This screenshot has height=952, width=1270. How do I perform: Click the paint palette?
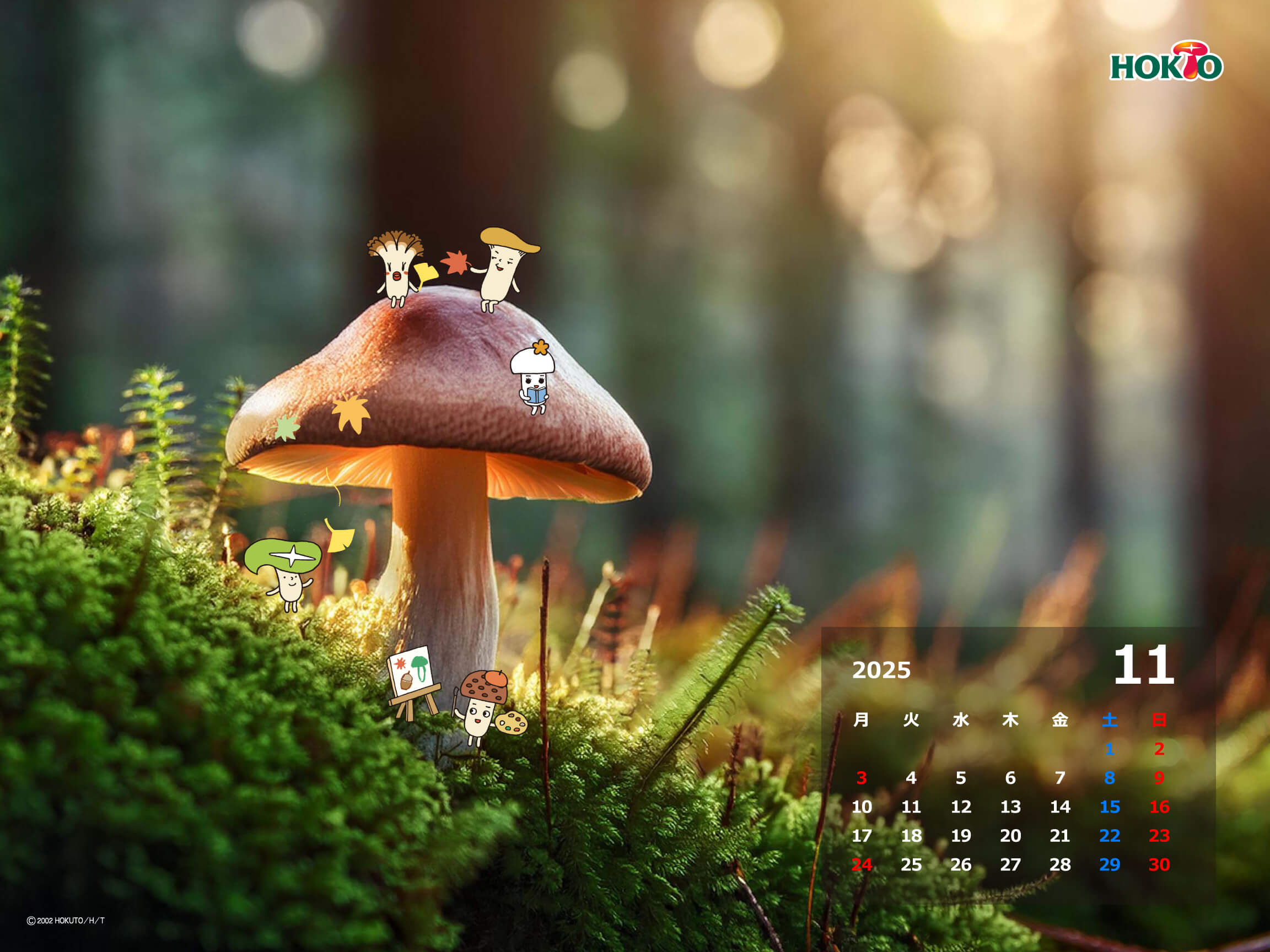pyautogui.click(x=511, y=722)
